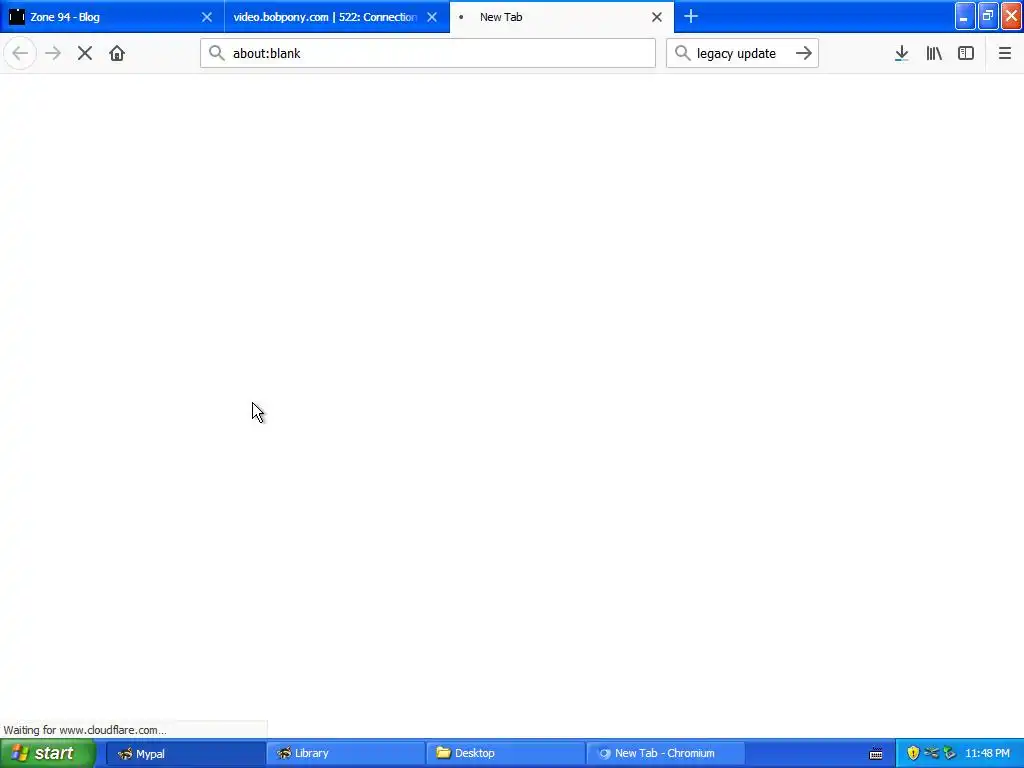Open the Downloads panel

pos(902,53)
